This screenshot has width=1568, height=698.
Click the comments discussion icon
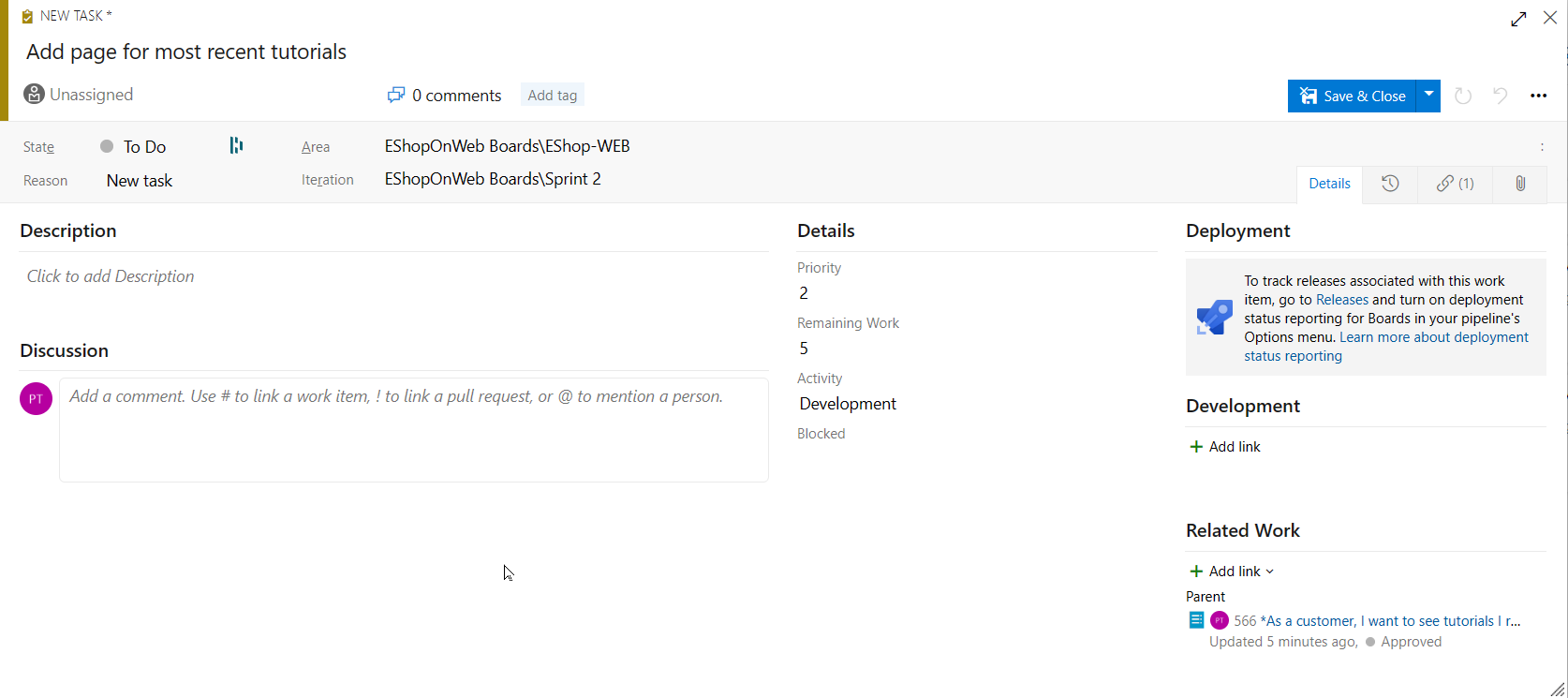396,95
